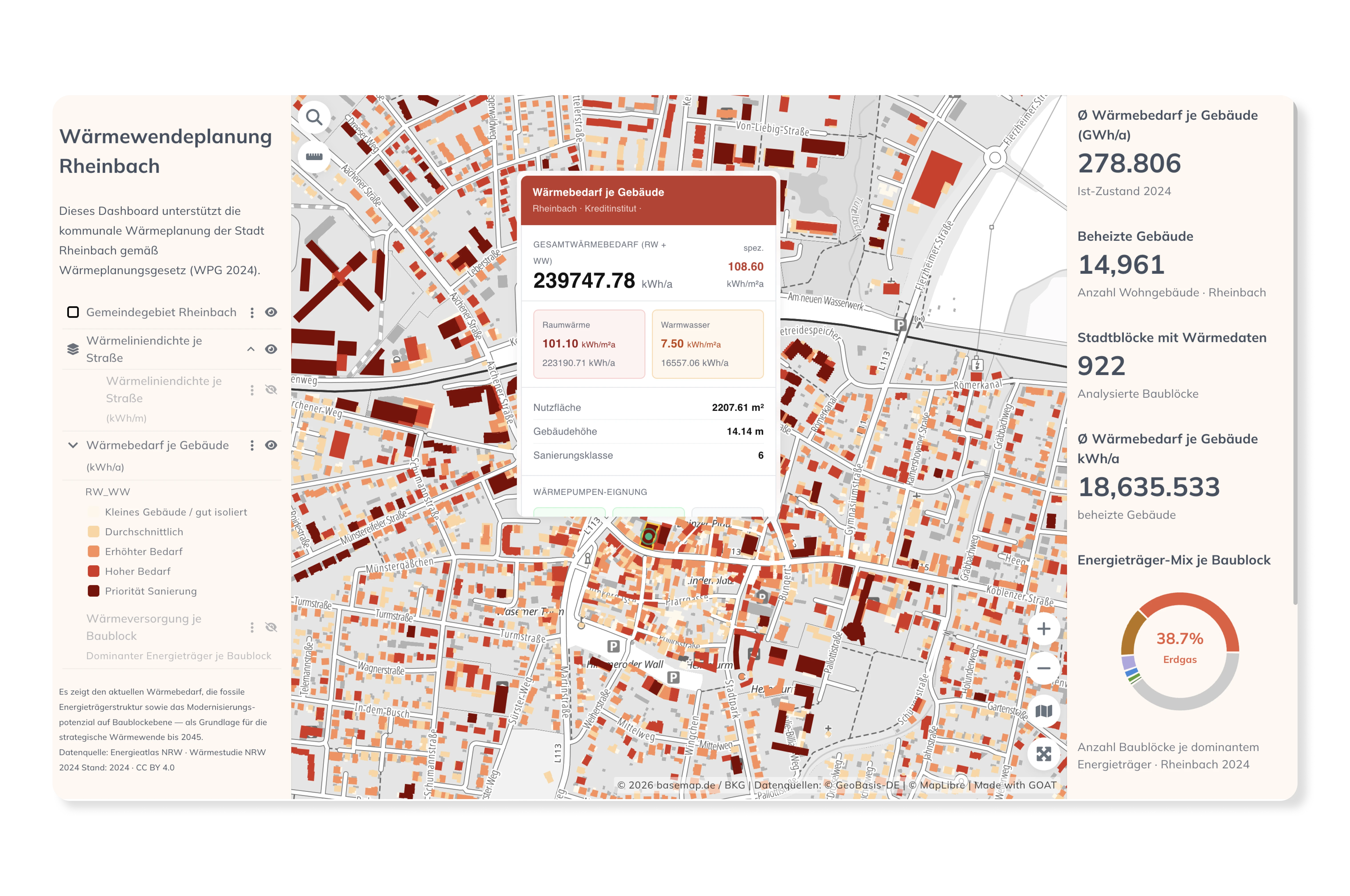Click the Ist-Zustand 2024 caption

click(1124, 191)
